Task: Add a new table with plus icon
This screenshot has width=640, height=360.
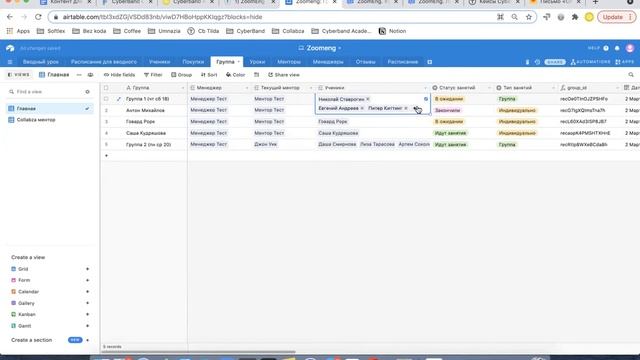Action: pos(429,62)
